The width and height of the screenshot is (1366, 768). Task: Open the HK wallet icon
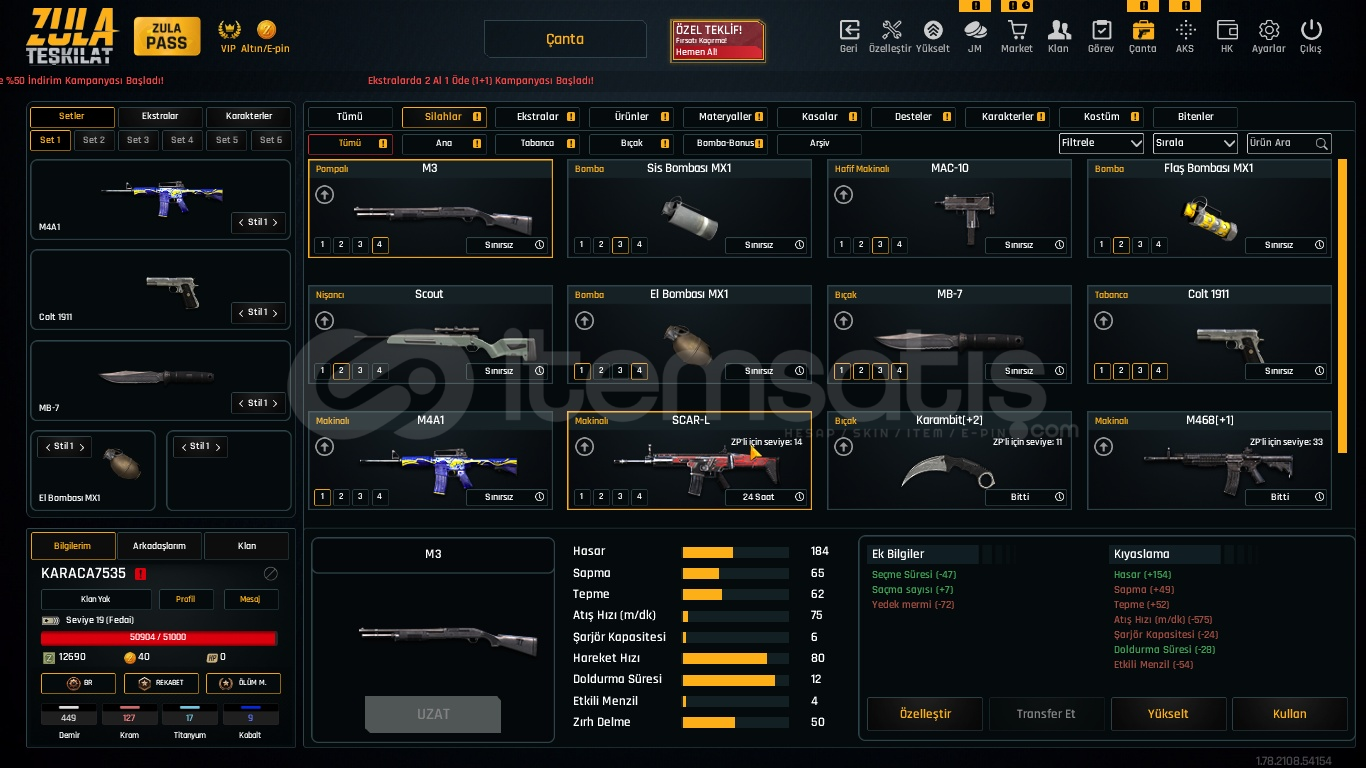pyautogui.click(x=1227, y=30)
